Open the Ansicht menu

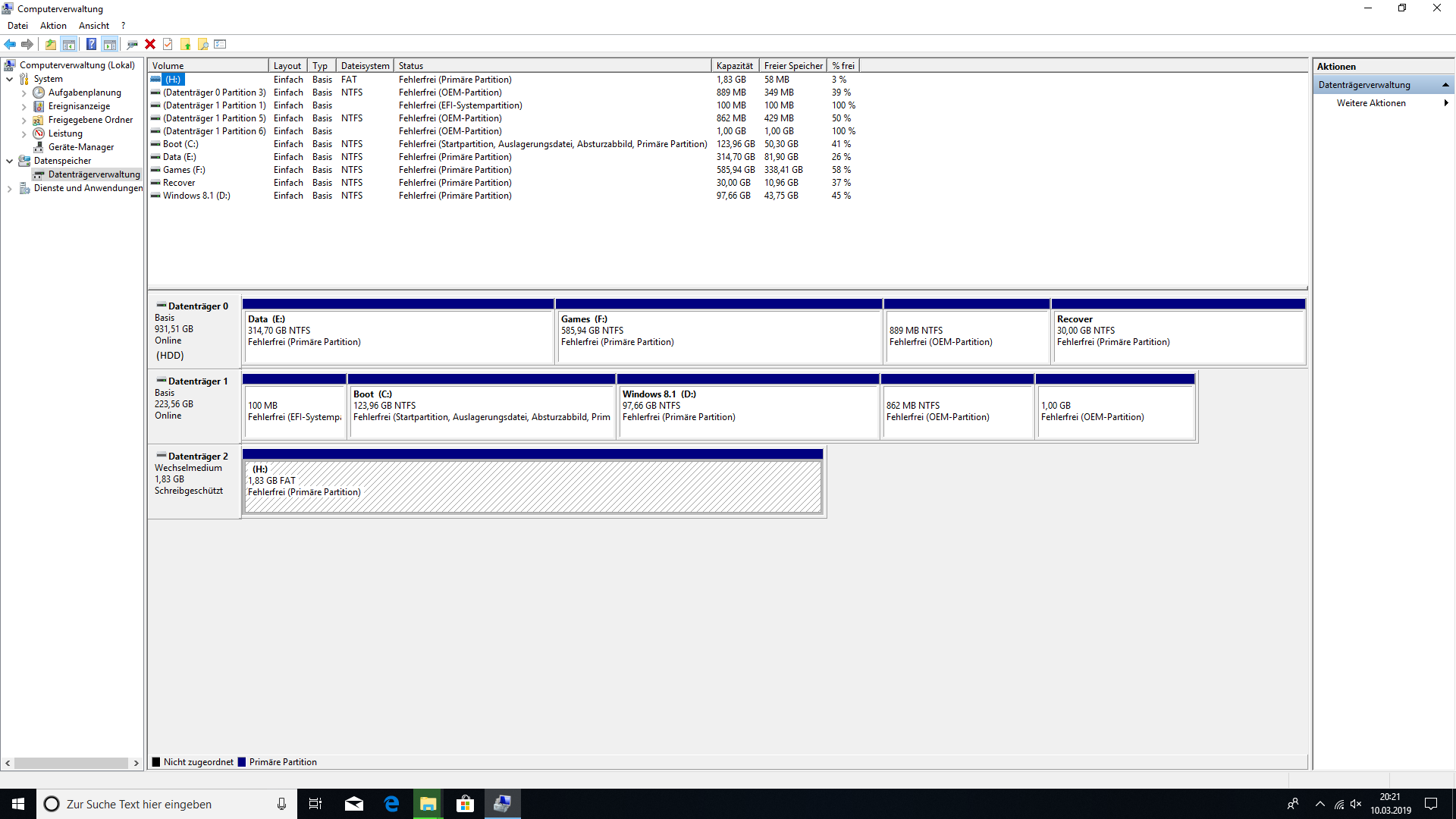click(94, 26)
